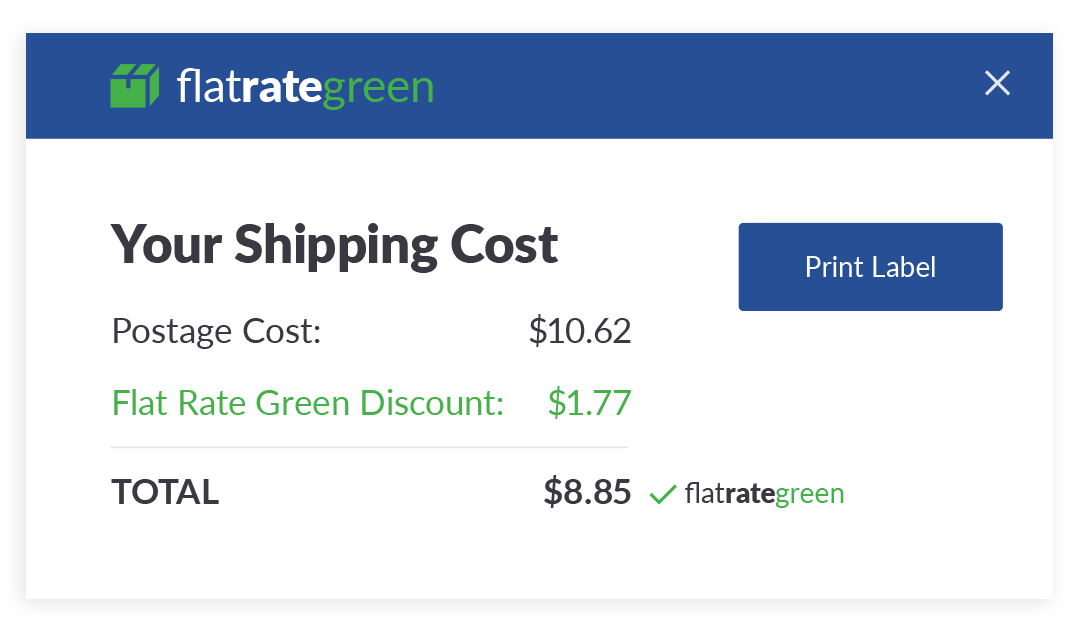The width and height of the screenshot is (1080, 644).
Task: Select the flatrategreen logo at top left
Action: (x=270, y=86)
